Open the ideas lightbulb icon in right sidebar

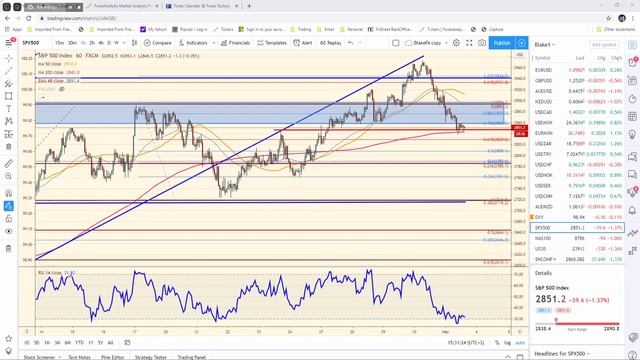(633, 134)
